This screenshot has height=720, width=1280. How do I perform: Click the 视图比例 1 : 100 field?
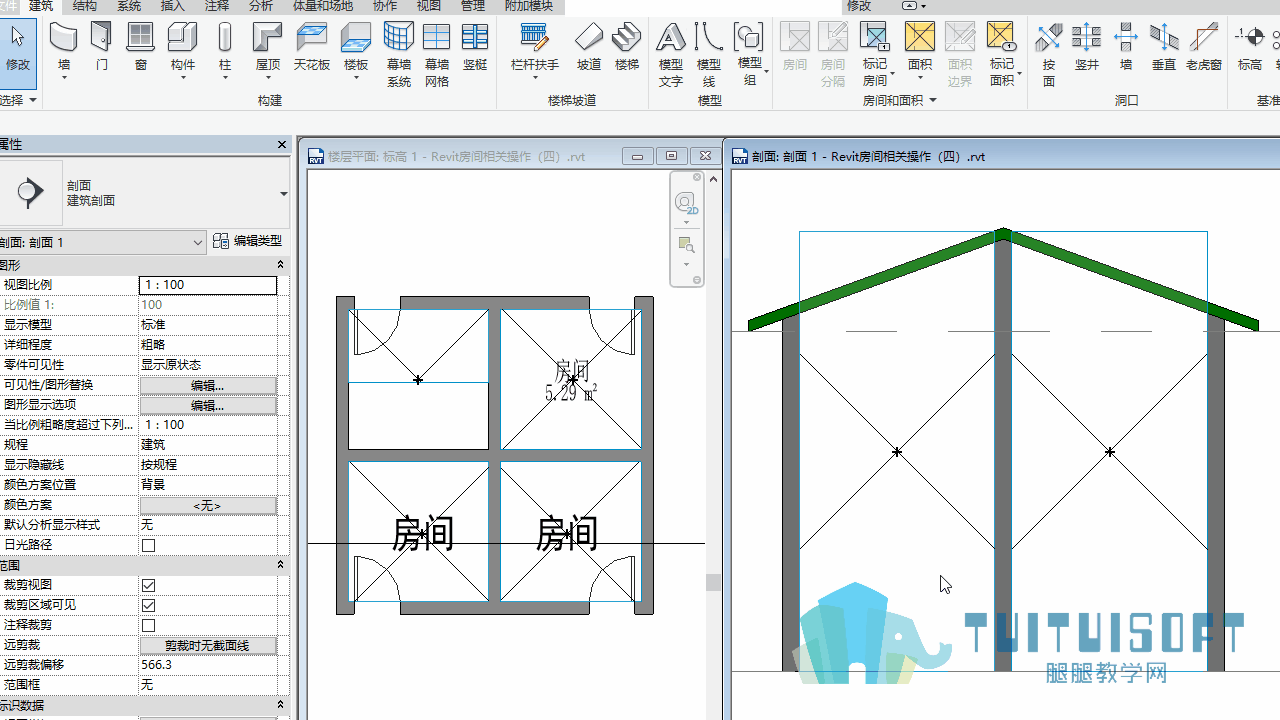click(x=207, y=285)
